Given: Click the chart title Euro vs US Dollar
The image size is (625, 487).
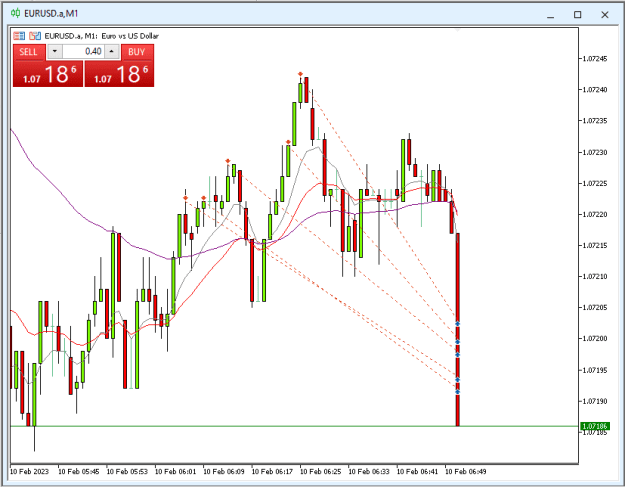Looking at the screenshot, I should tap(130, 36).
